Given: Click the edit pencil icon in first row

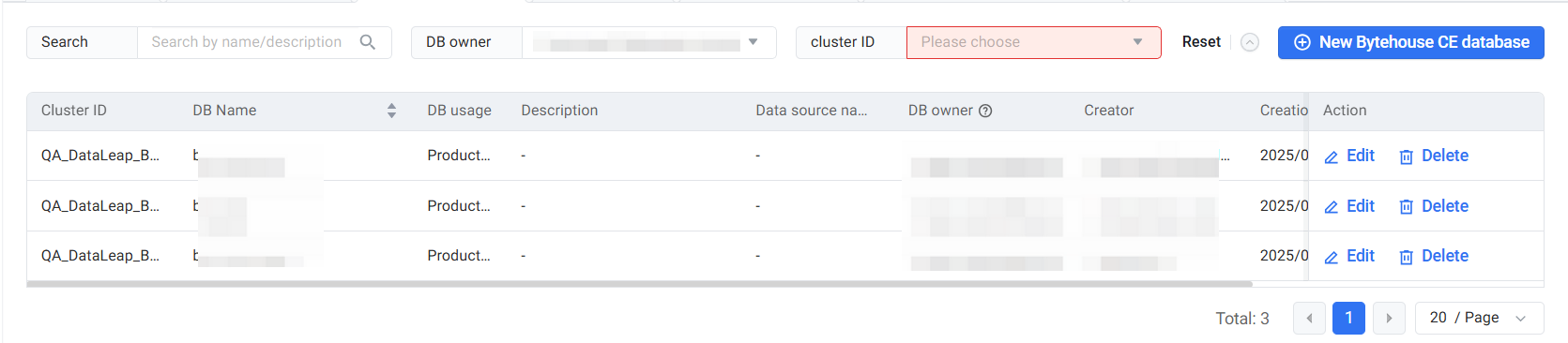Looking at the screenshot, I should (x=1331, y=157).
